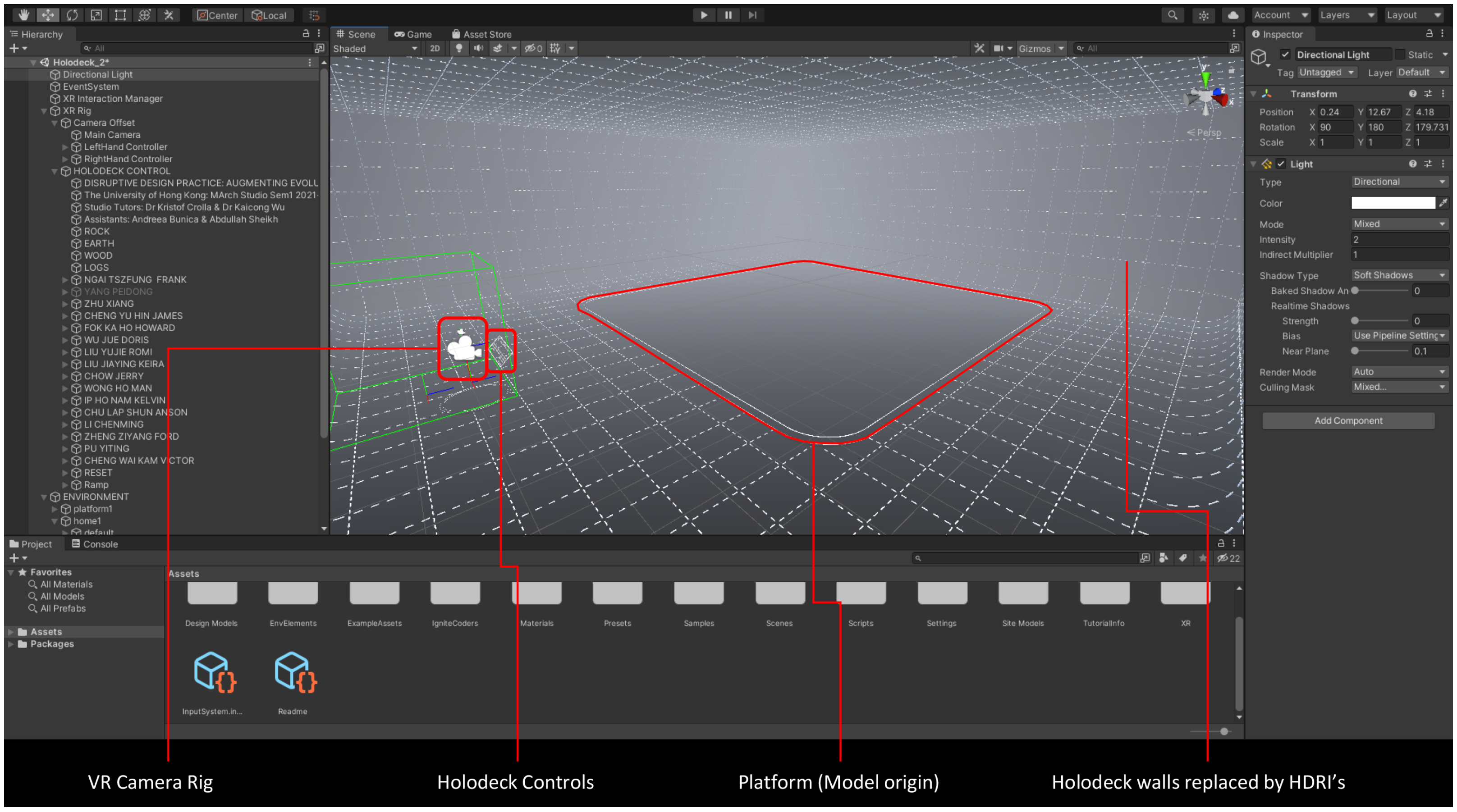Pick color with eyedropper icon
Image resolution: width=1457 pixels, height=812 pixels.
point(1443,202)
